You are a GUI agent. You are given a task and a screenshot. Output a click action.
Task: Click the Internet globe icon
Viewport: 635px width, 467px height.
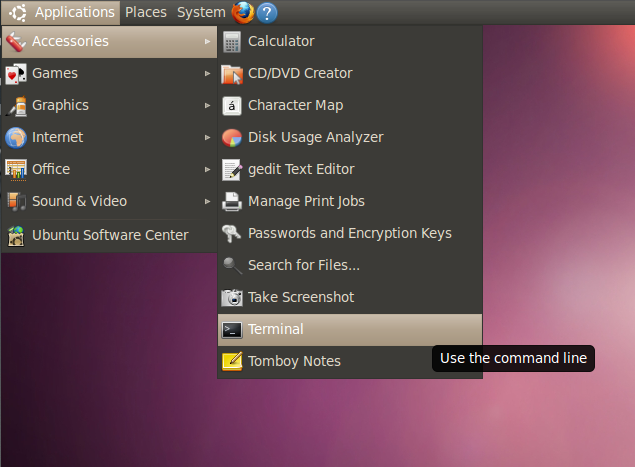click(16, 138)
